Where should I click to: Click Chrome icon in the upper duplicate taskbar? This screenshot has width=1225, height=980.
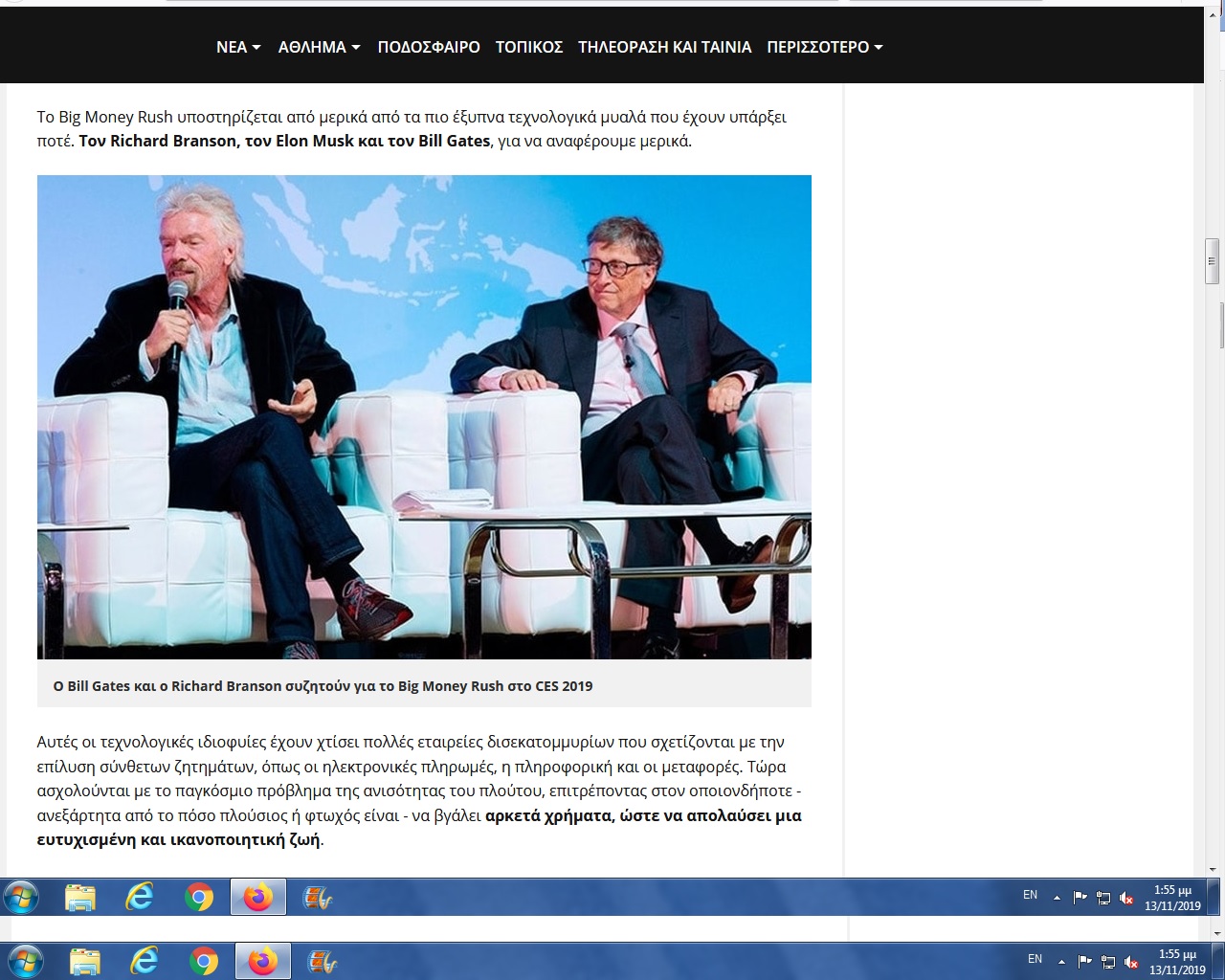point(199,897)
